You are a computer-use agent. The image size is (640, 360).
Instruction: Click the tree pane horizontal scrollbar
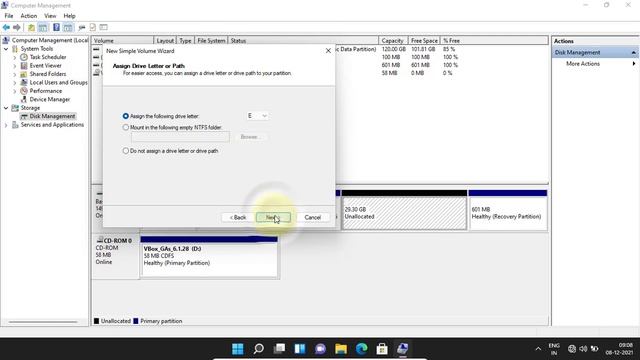[x=43, y=322]
